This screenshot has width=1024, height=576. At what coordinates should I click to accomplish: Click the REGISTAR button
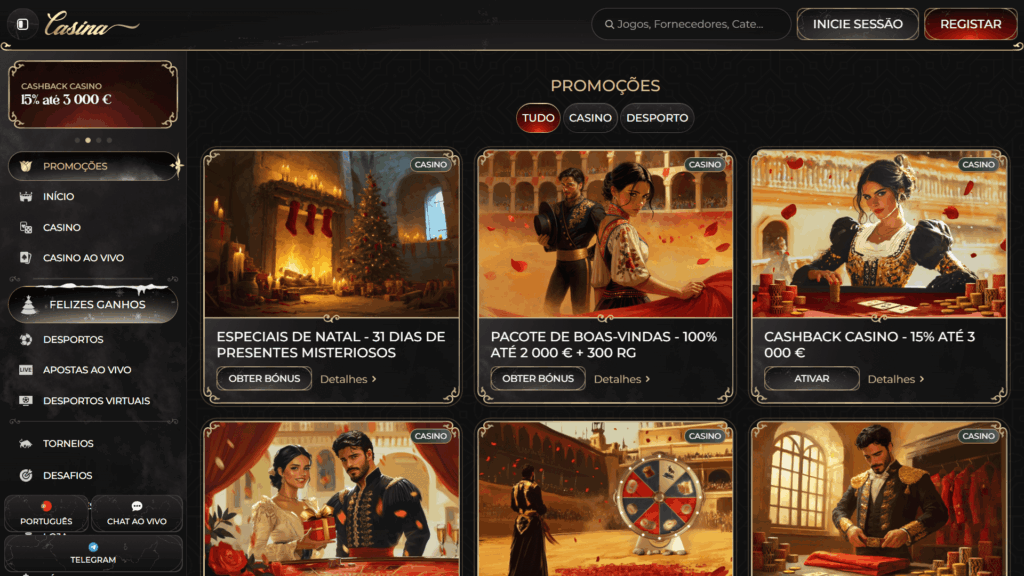pyautogui.click(x=970, y=24)
